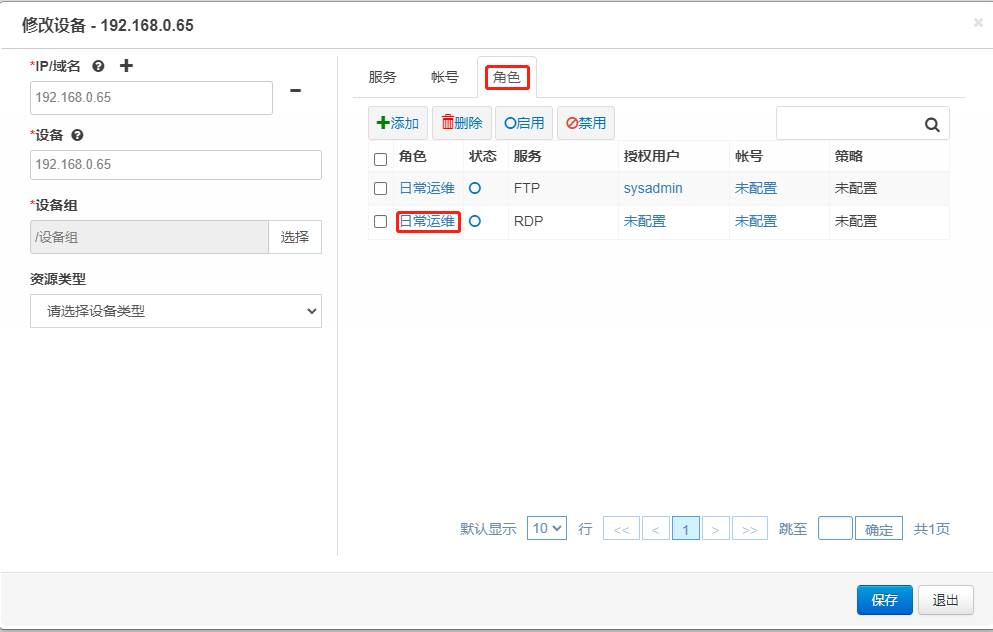Click the 添加 button with plus icon
The image size is (993, 632).
pos(398,123)
